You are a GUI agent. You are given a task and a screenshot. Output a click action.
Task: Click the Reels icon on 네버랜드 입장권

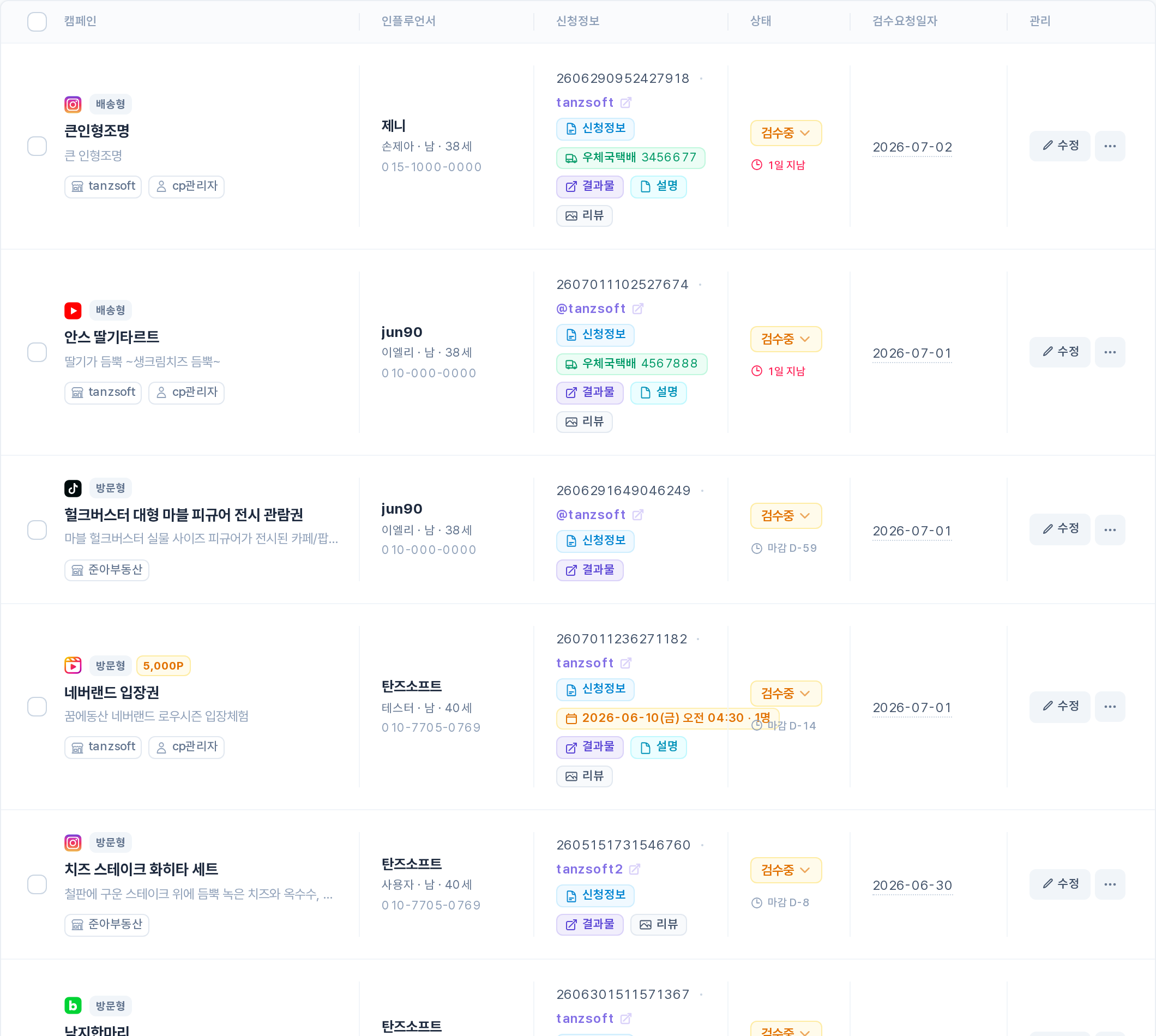point(73,665)
